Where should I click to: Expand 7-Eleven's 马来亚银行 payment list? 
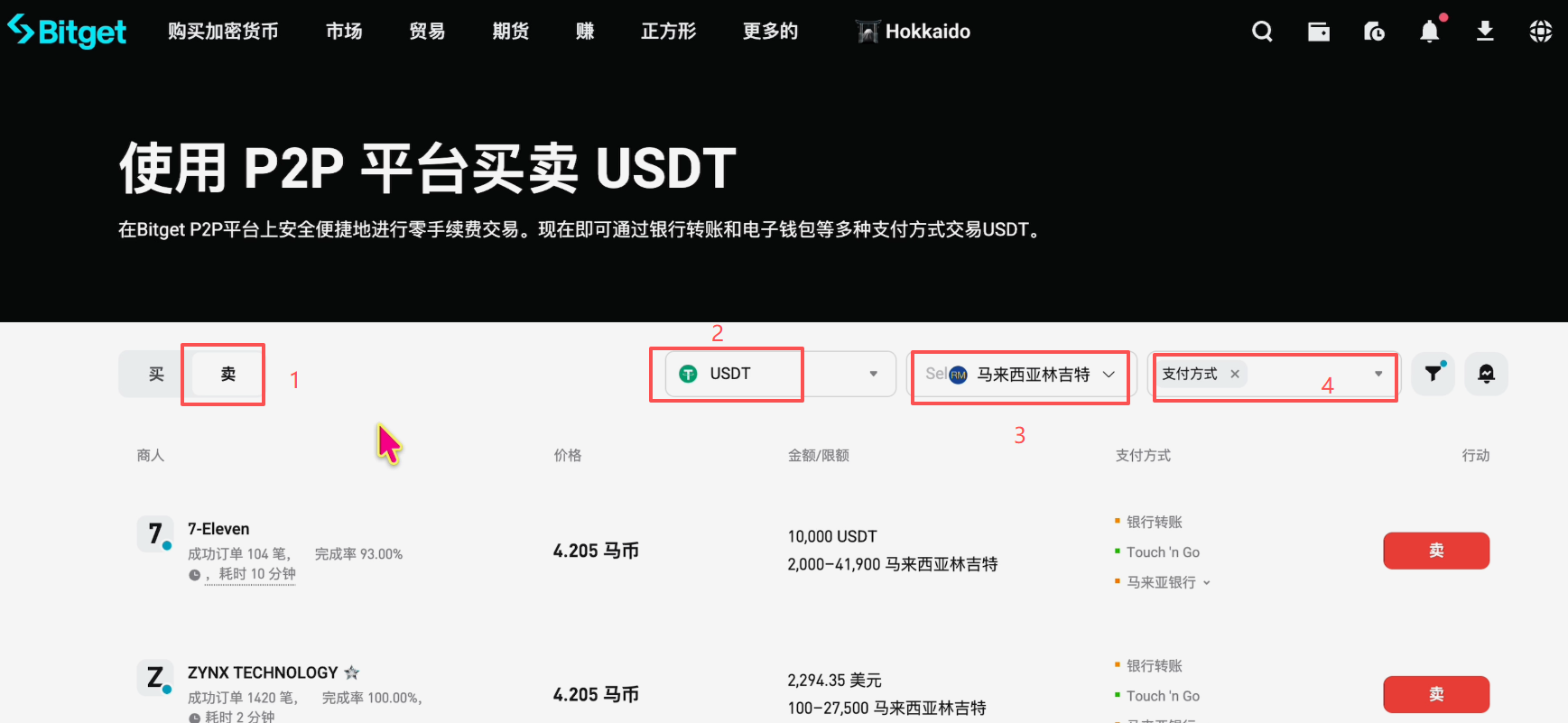(1168, 582)
